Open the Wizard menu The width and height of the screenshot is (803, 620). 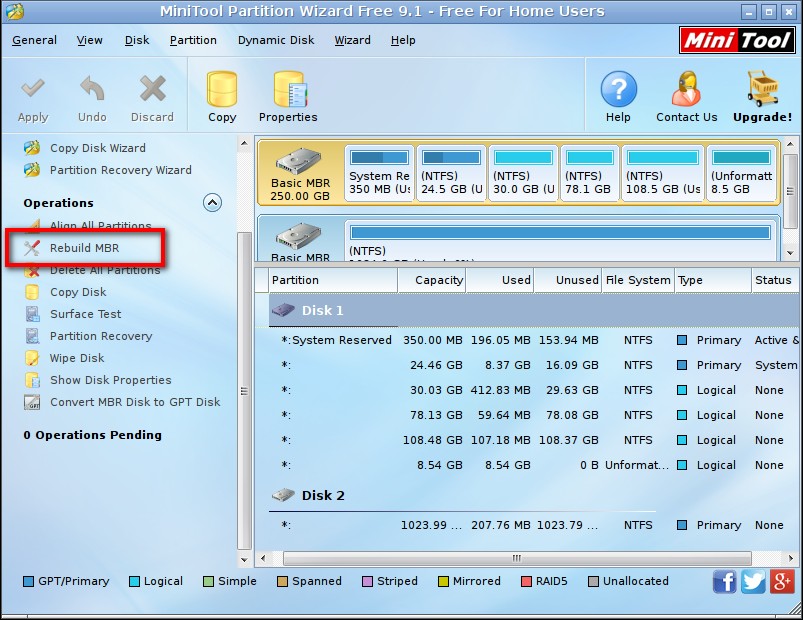pos(352,40)
